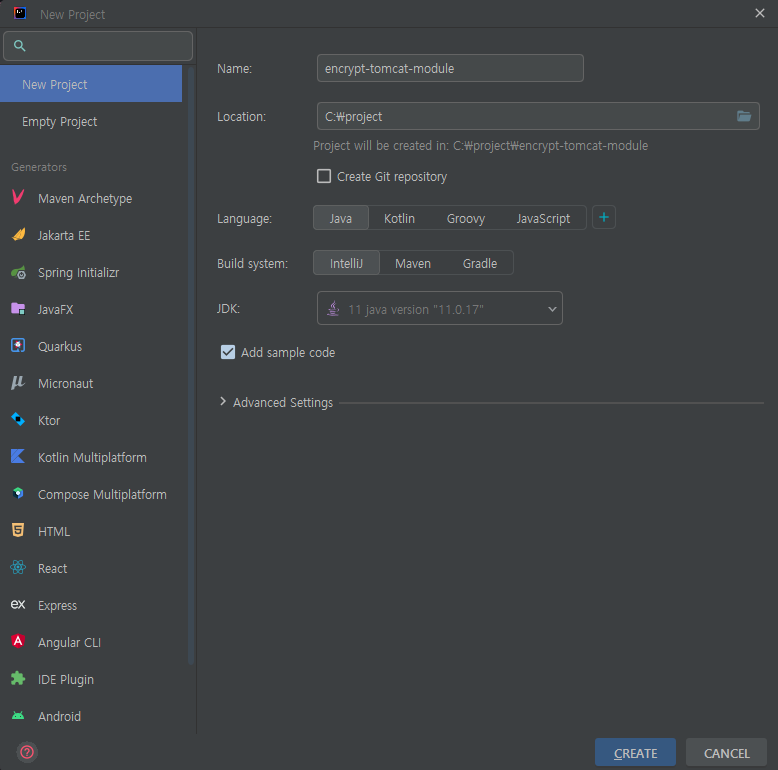Select Quarkus generator label

60,346
